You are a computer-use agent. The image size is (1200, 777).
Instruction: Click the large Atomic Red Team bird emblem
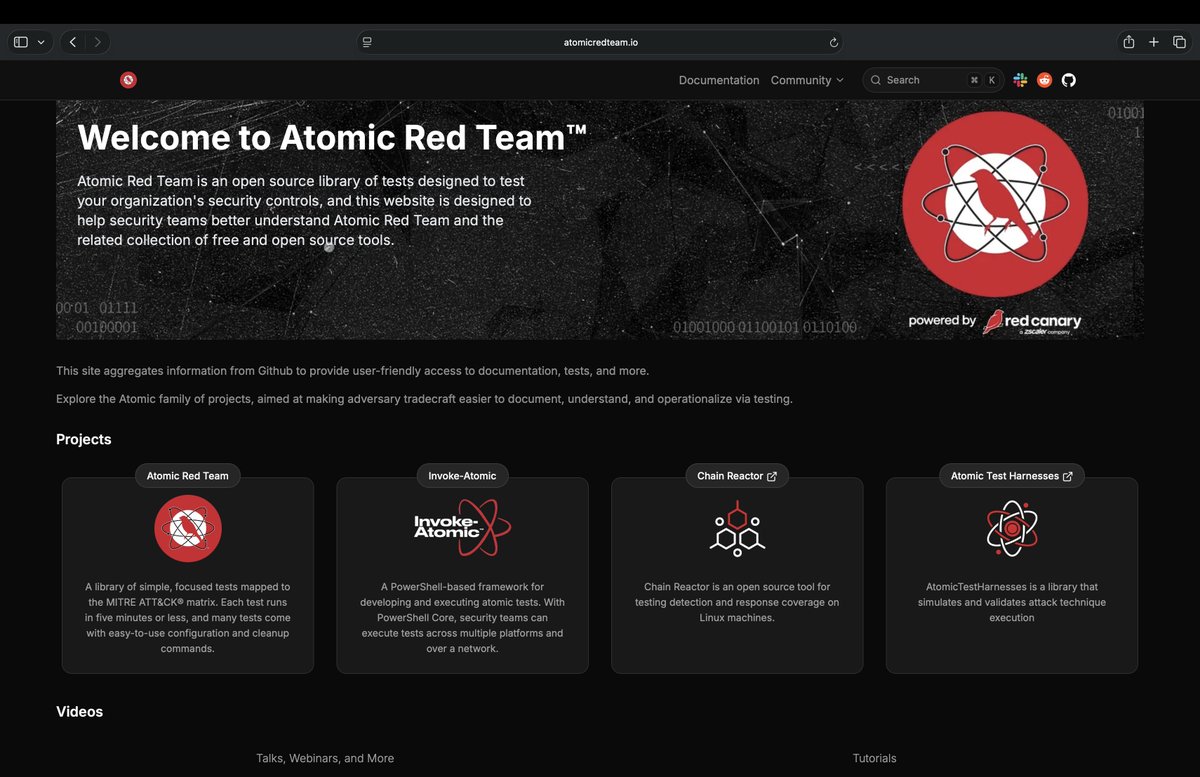[x=995, y=204]
